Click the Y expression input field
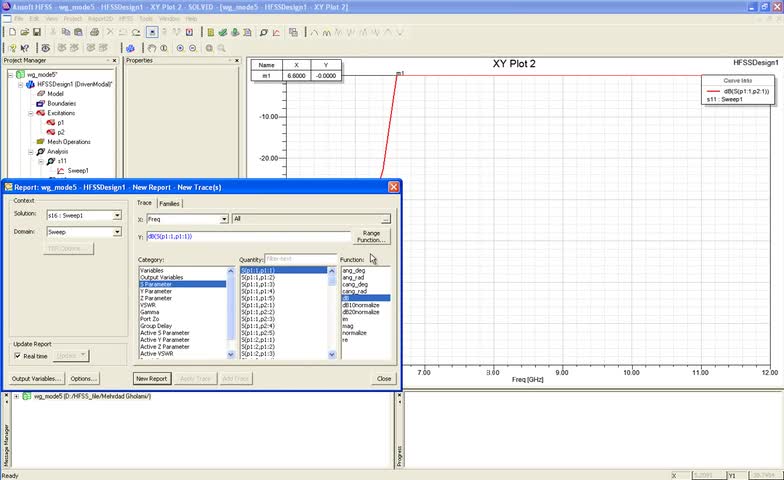 click(248, 236)
